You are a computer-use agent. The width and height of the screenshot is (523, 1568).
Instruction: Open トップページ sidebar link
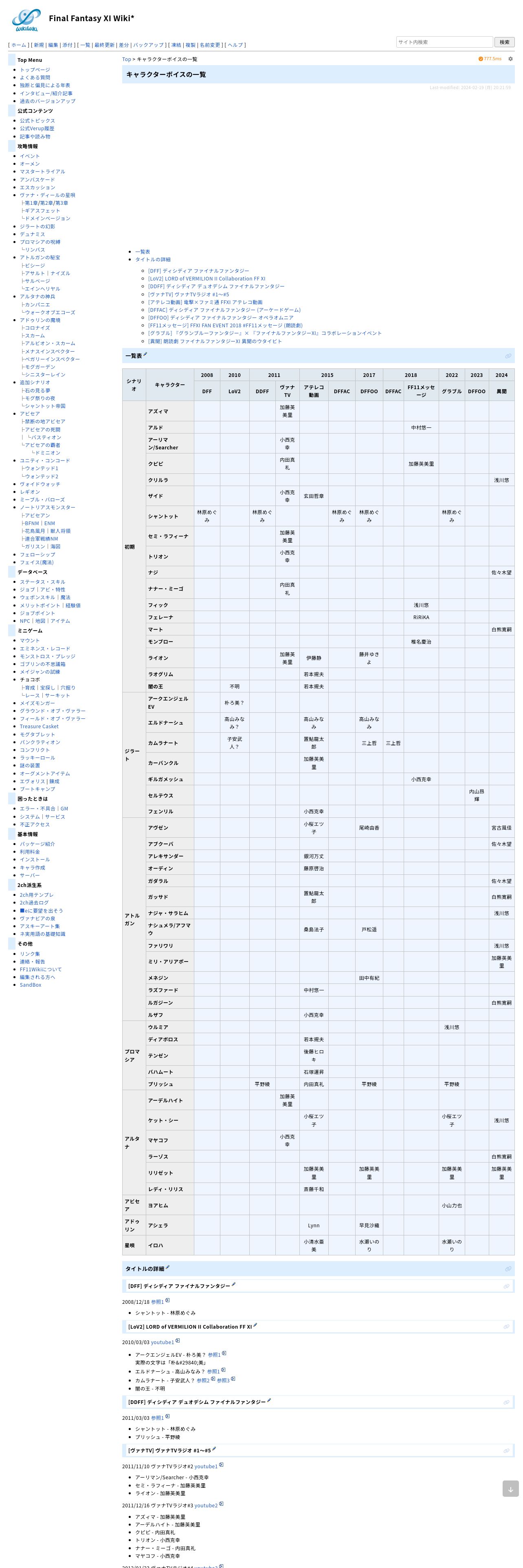tap(35, 70)
